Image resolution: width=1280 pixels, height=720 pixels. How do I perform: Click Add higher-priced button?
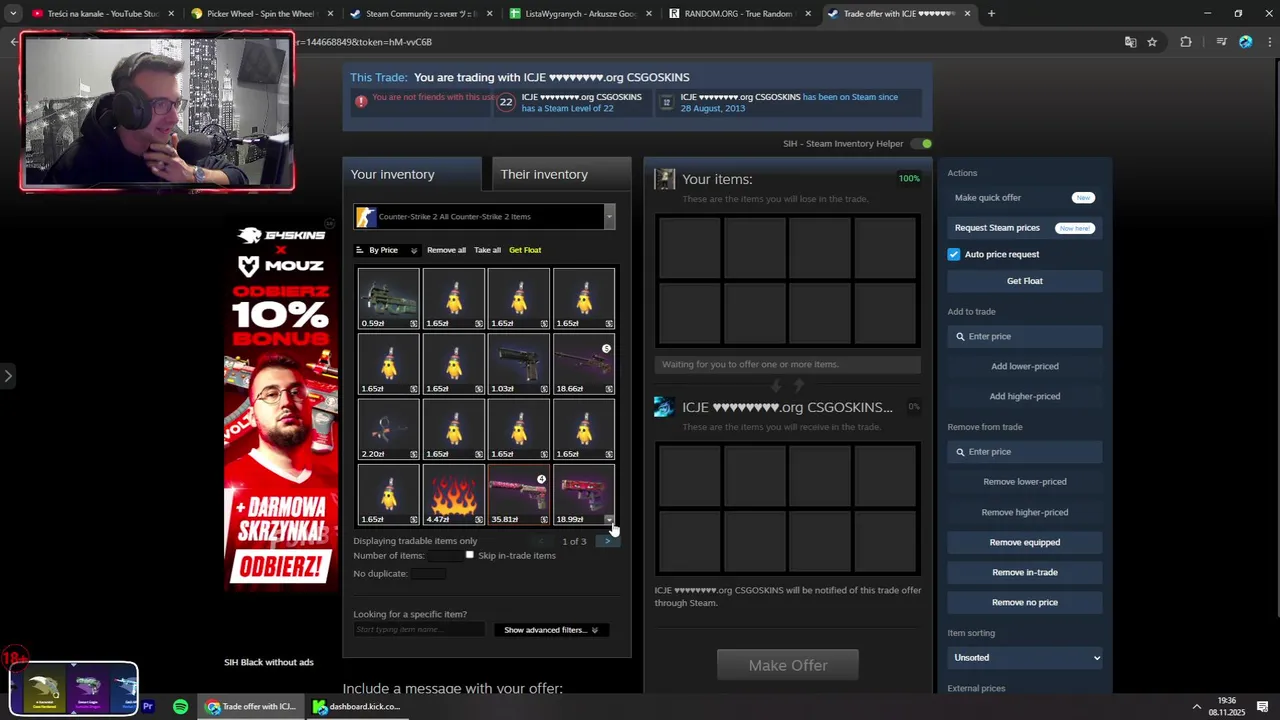1025,396
